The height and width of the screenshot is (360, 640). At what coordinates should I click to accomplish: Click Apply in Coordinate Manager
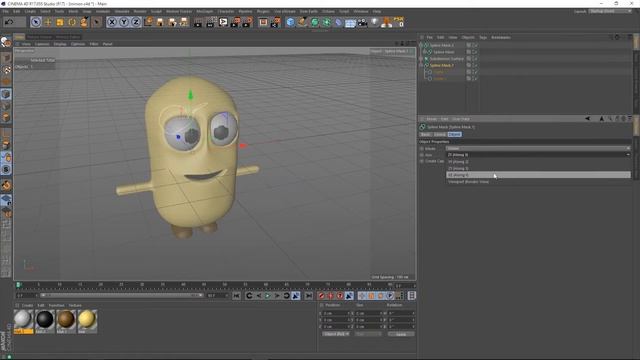click(x=401, y=334)
